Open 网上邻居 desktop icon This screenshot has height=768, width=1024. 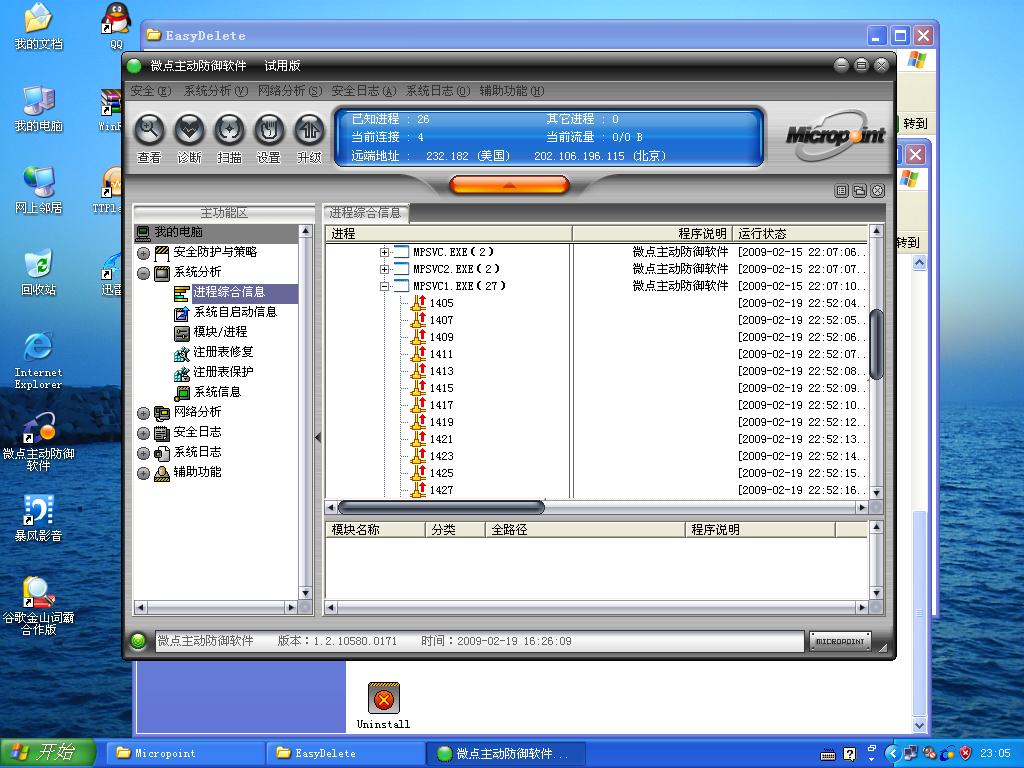click(38, 191)
